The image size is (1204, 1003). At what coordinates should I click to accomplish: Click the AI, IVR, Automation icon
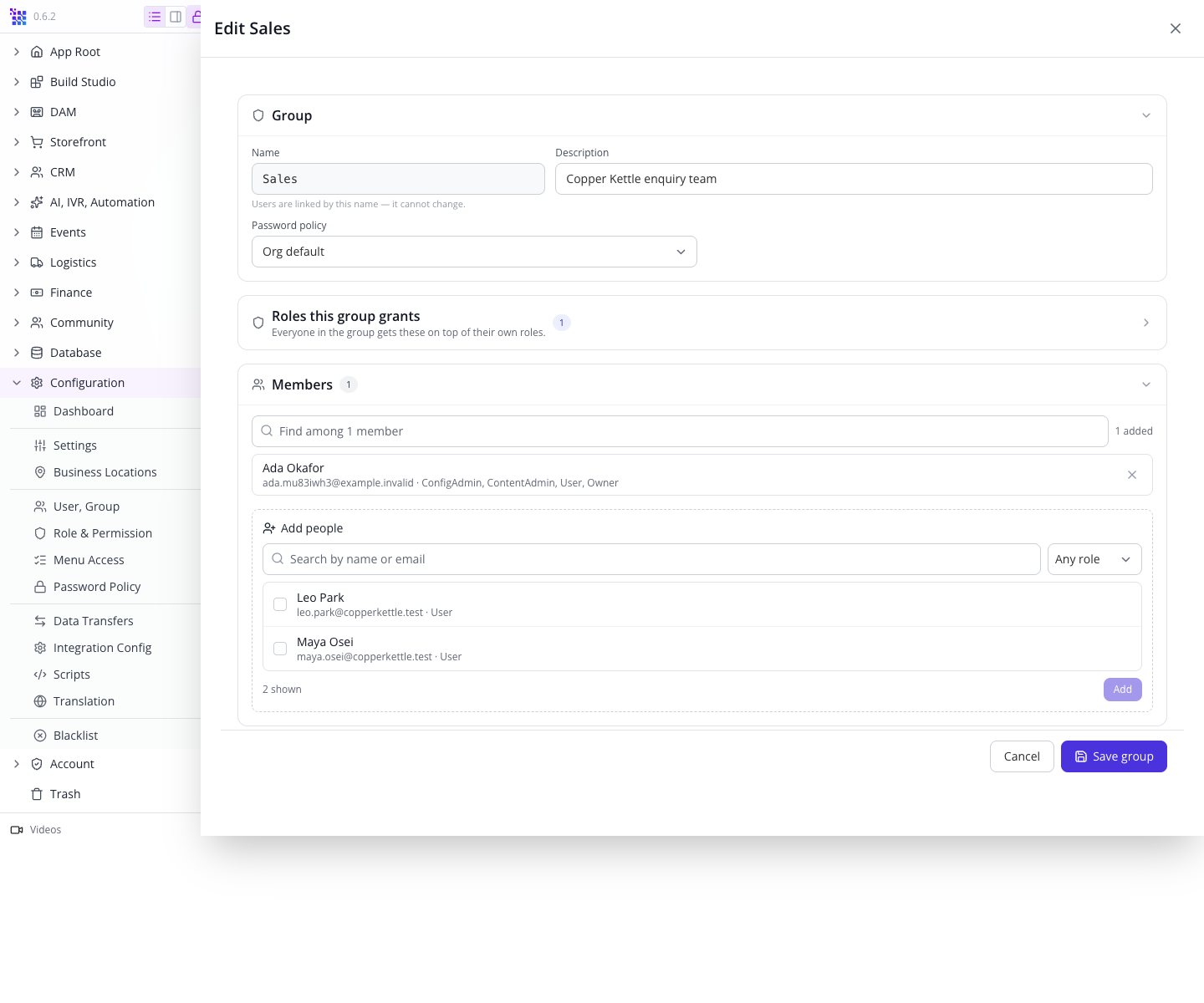click(x=37, y=202)
